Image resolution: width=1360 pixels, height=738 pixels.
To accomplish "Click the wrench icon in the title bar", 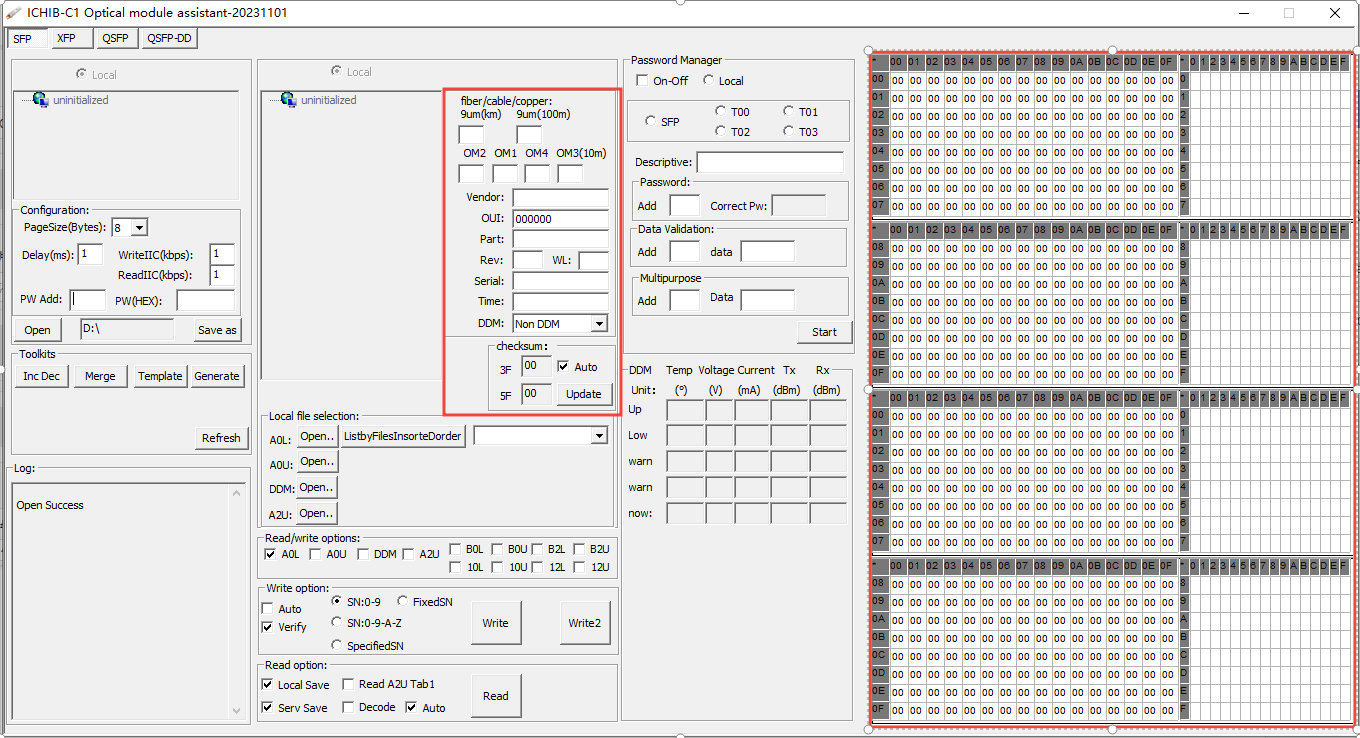I will click(x=12, y=12).
